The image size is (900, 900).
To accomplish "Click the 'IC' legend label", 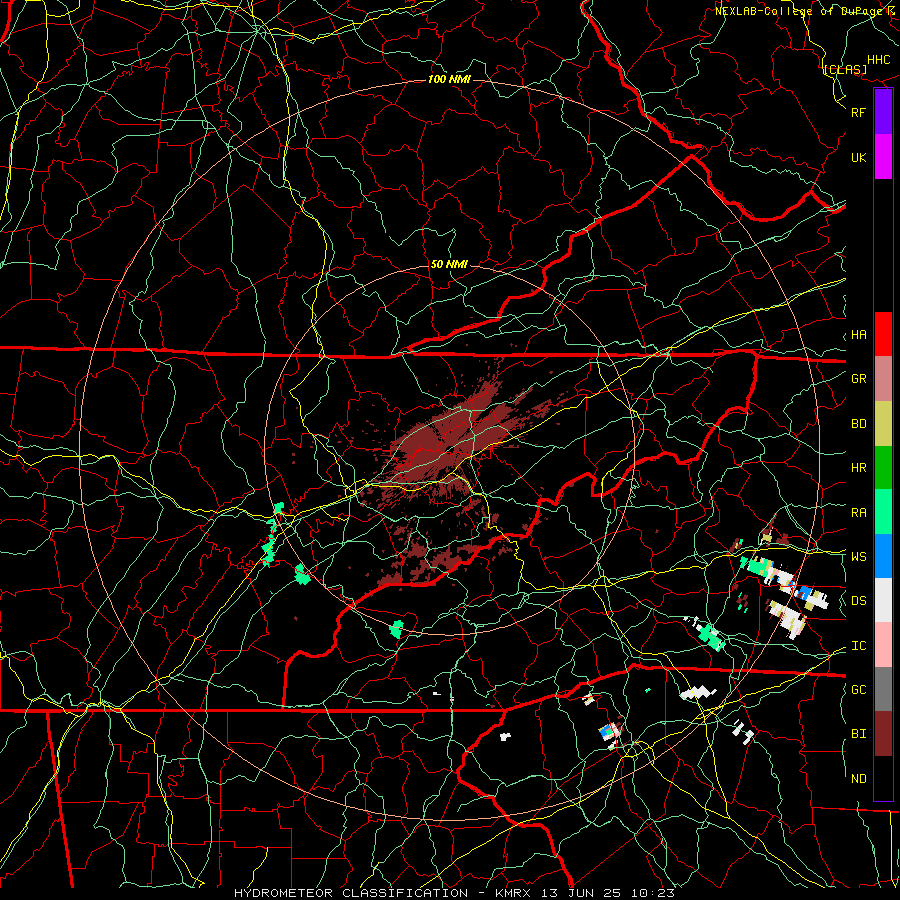I will pos(858,646).
